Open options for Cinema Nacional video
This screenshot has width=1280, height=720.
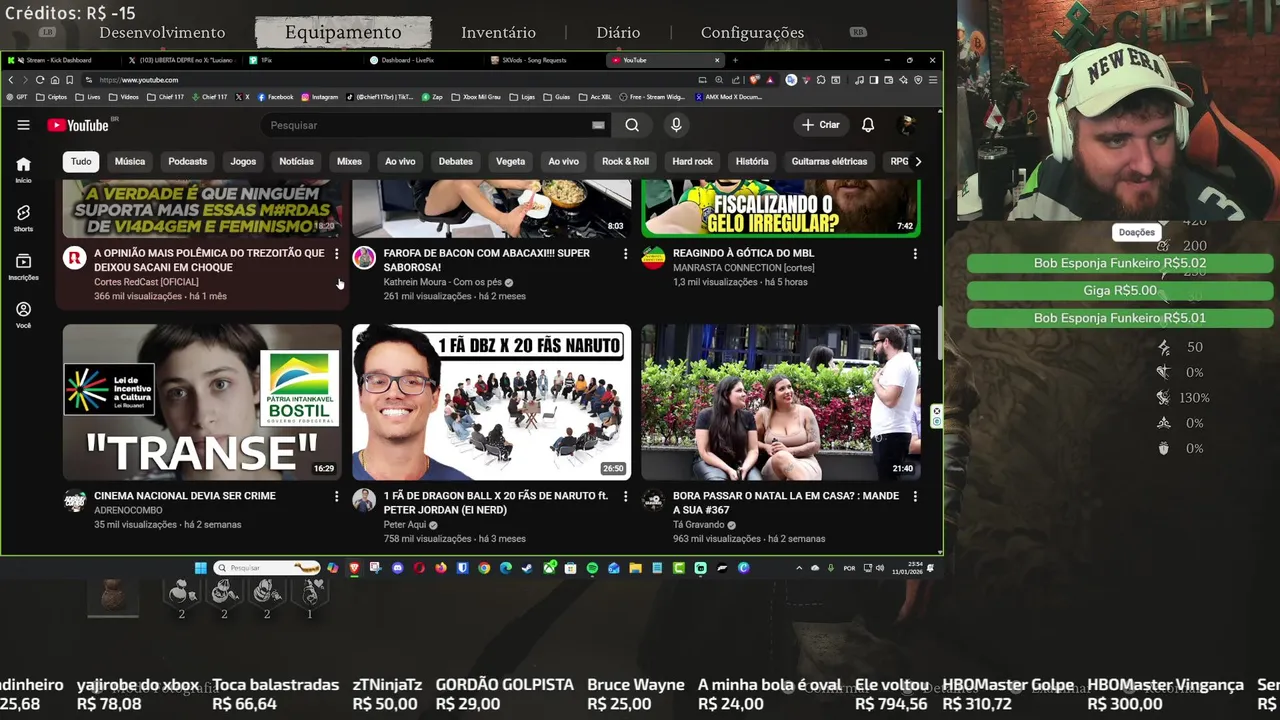[336, 496]
